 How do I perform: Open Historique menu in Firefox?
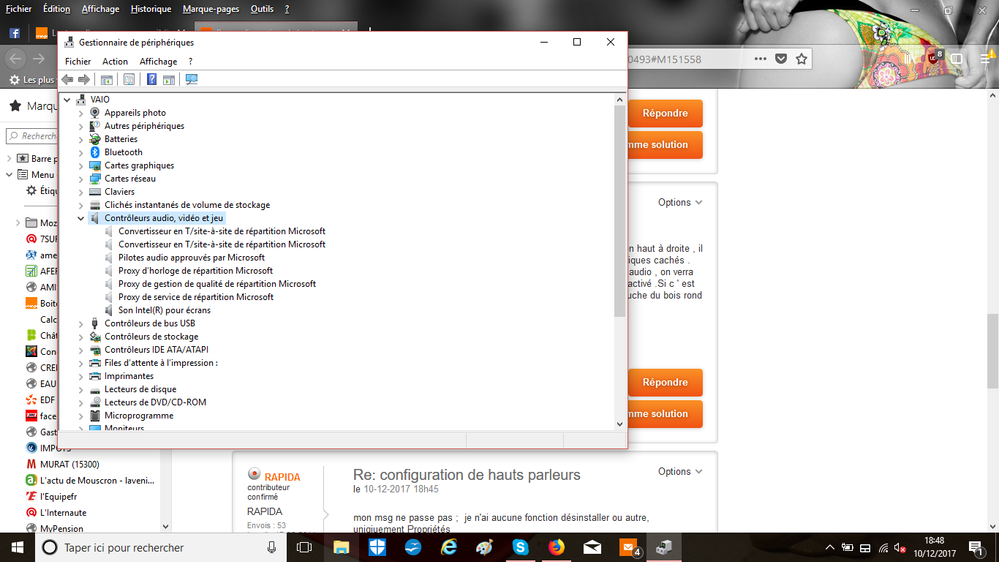[x=151, y=9]
